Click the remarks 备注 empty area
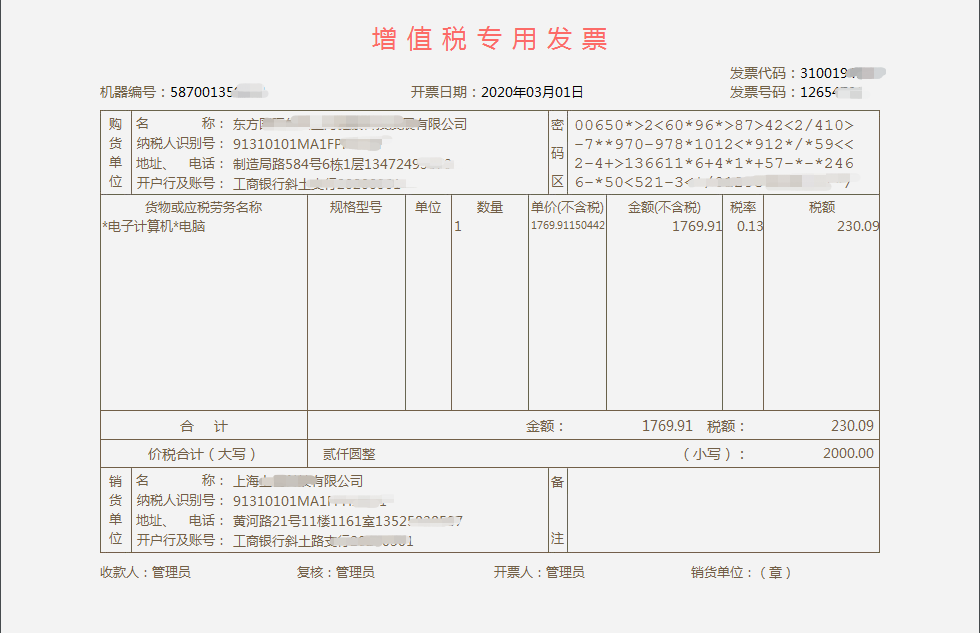The image size is (980, 633). (722, 510)
